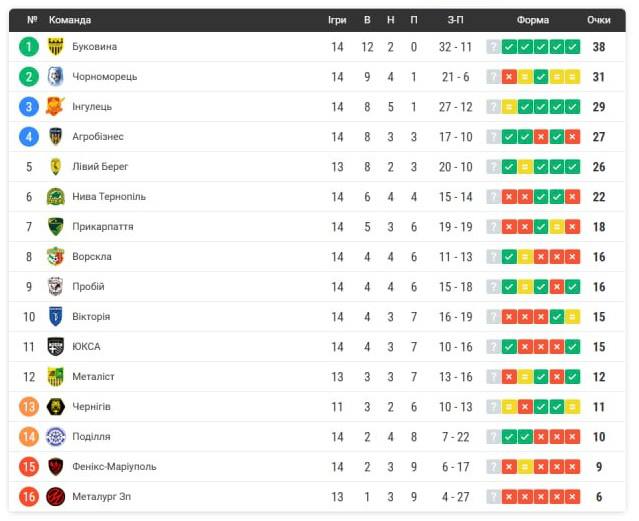Viewport: 639px width, 521px height.
Task: Click the Чорноморець club crest
Action: [55, 76]
